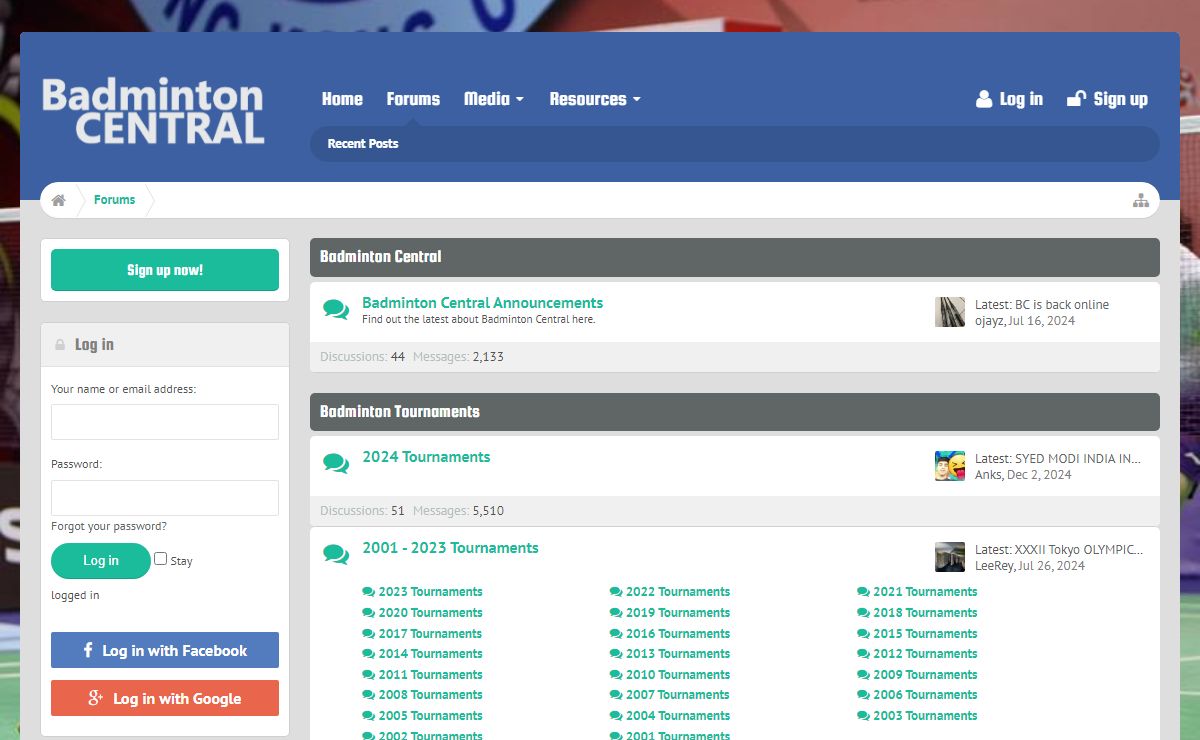Open latest post XXXII Tokyo OLYMPIC...
The width and height of the screenshot is (1200, 740).
pyautogui.click(x=1079, y=550)
